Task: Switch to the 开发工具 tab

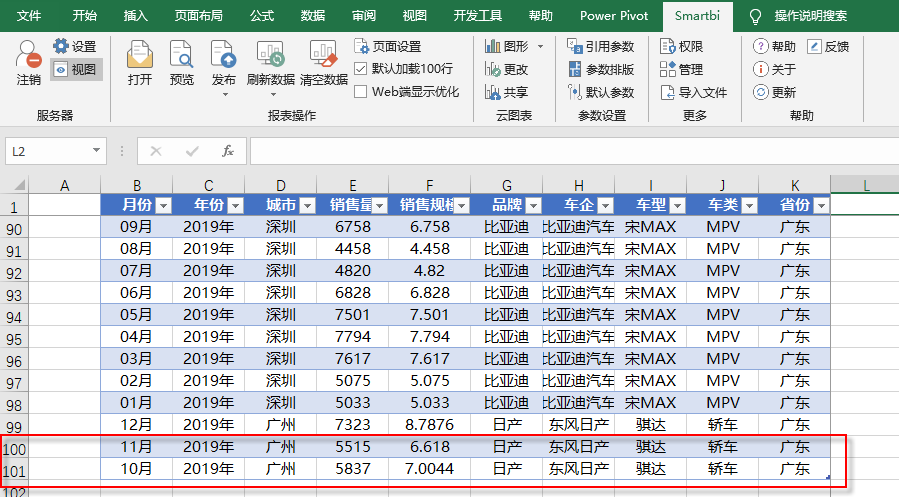Action: click(478, 15)
